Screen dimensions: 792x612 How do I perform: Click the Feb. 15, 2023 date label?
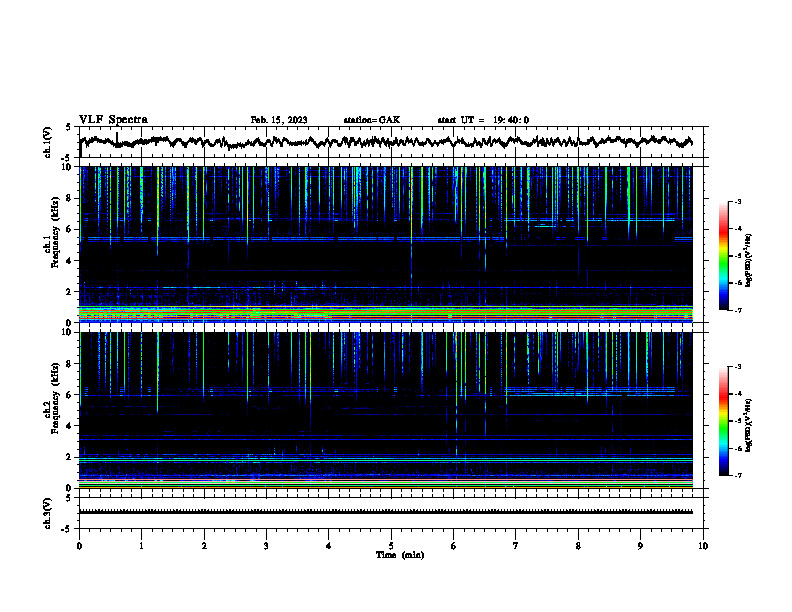tap(279, 120)
